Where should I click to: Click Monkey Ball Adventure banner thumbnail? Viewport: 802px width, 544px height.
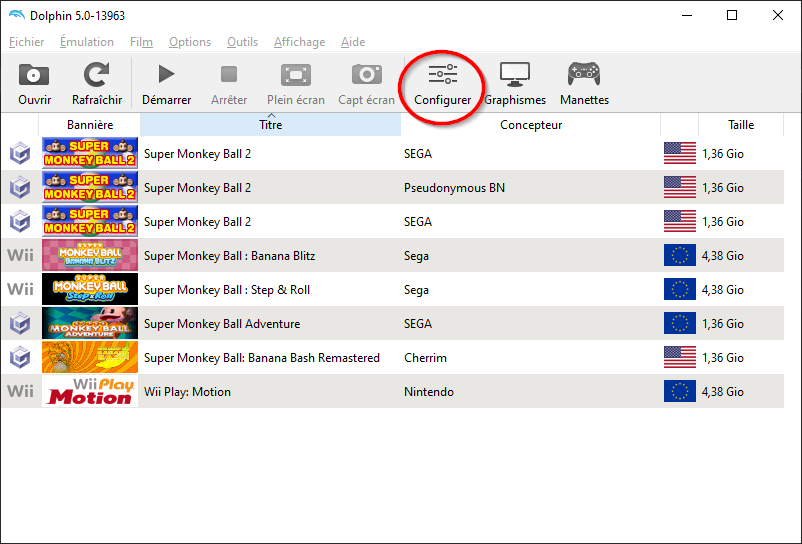[90, 324]
